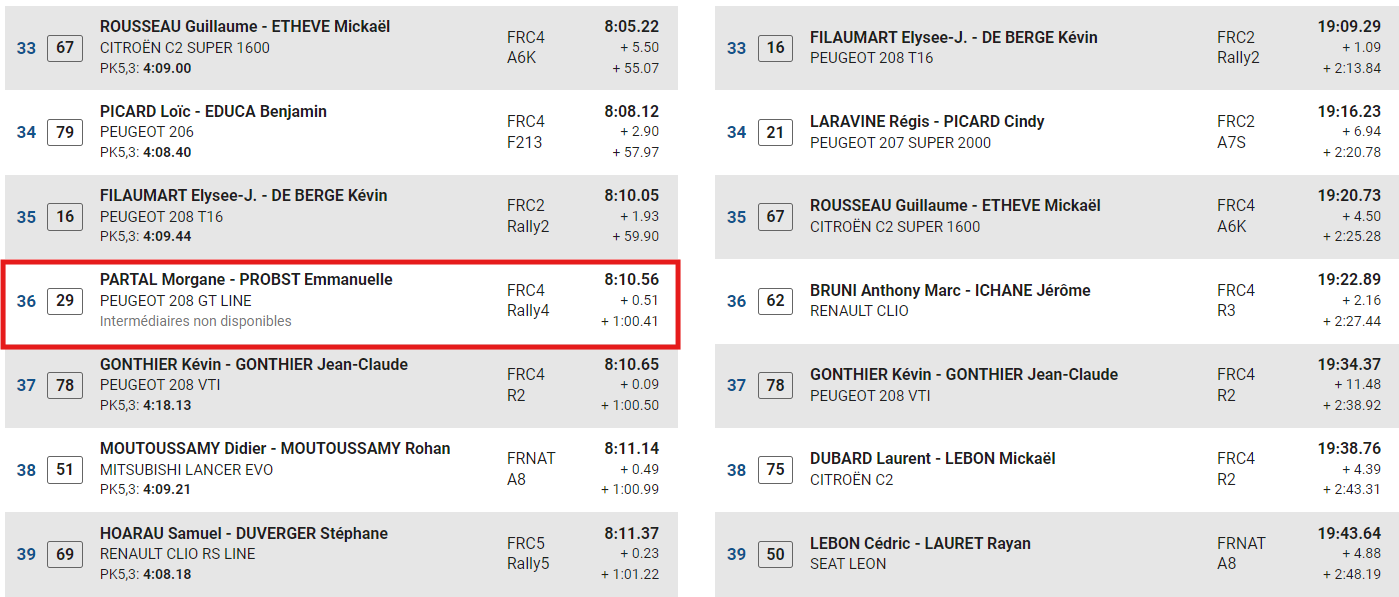Screen dimensions: 1399x597
Task: Open PARTAL Morgane - PROBST Emmanuelle crew entry
Action: [x=246, y=280]
